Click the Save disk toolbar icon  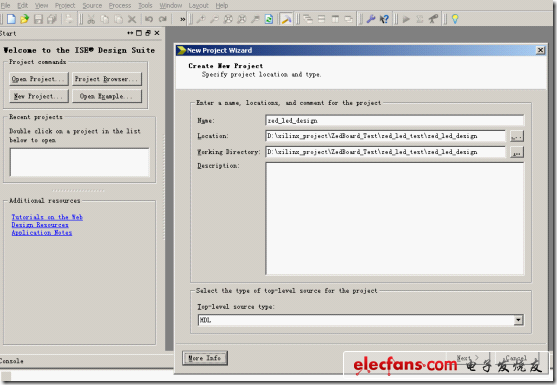[x=38, y=19]
